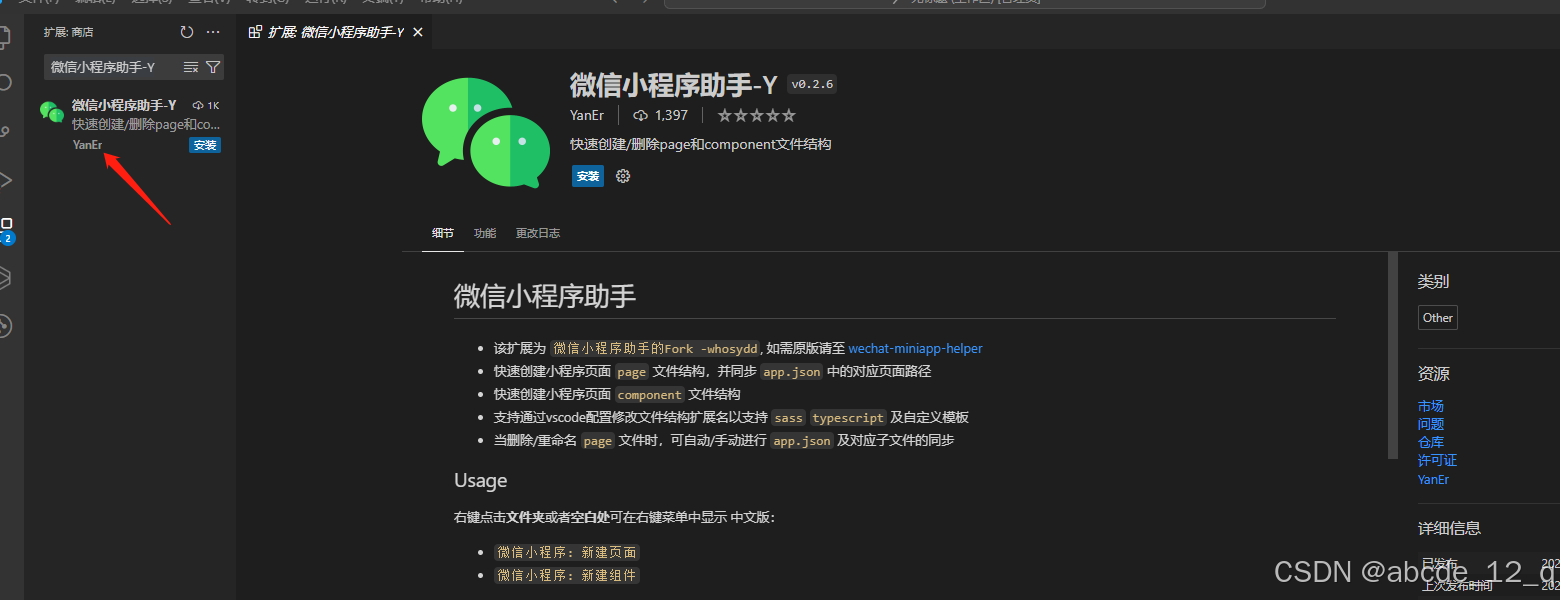
Task: Click the 微信小程序: 新建组件 code label
Action: 567,575
